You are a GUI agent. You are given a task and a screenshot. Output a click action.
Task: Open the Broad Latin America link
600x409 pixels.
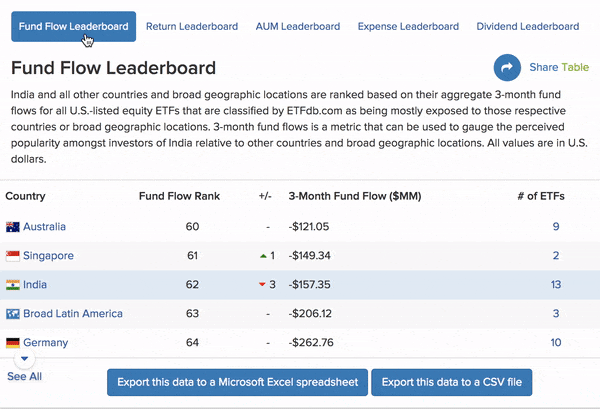tap(75, 314)
